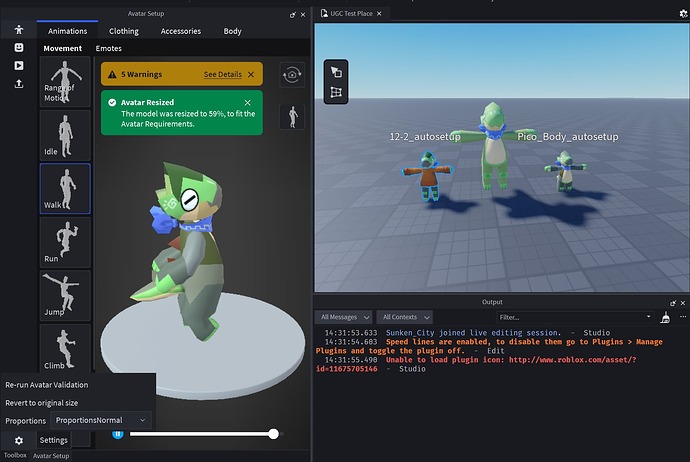Click See Details on warnings banner
Screen dimensions: 690x462
click(223, 74)
